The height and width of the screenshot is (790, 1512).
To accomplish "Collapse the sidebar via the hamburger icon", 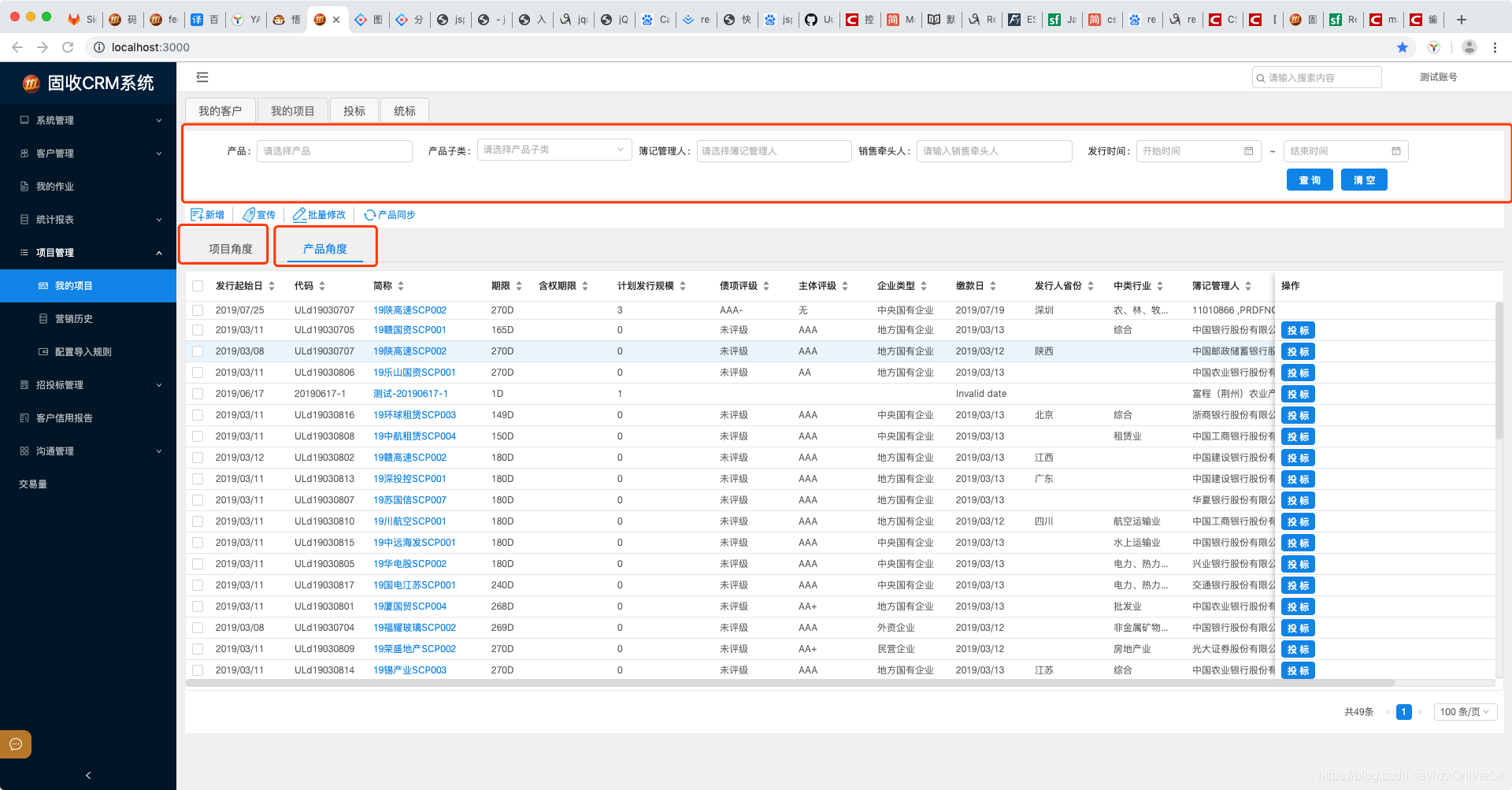I will [x=202, y=77].
